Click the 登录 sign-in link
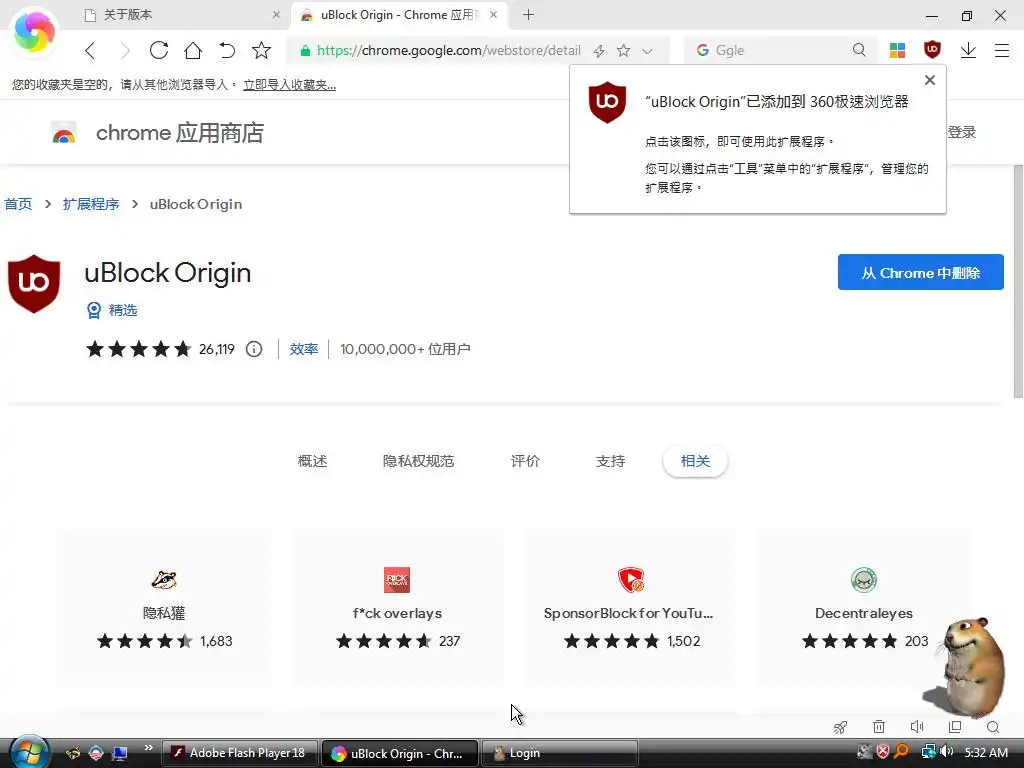Screen dimensions: 1024x768 (x=962, y=132)
